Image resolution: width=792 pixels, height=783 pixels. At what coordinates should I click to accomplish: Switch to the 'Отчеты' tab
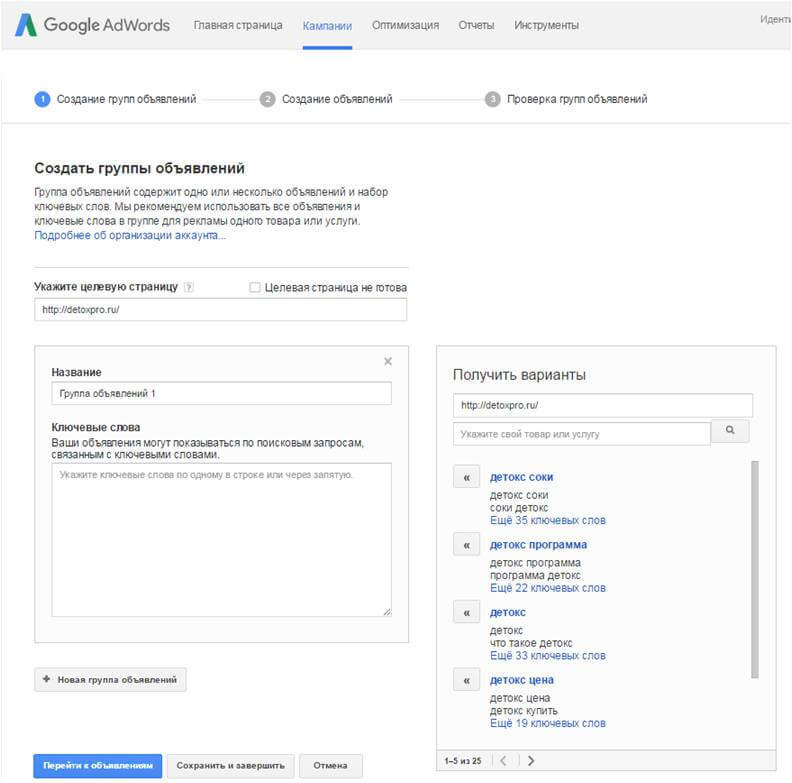pyautogui.click(x=476, y=25)
